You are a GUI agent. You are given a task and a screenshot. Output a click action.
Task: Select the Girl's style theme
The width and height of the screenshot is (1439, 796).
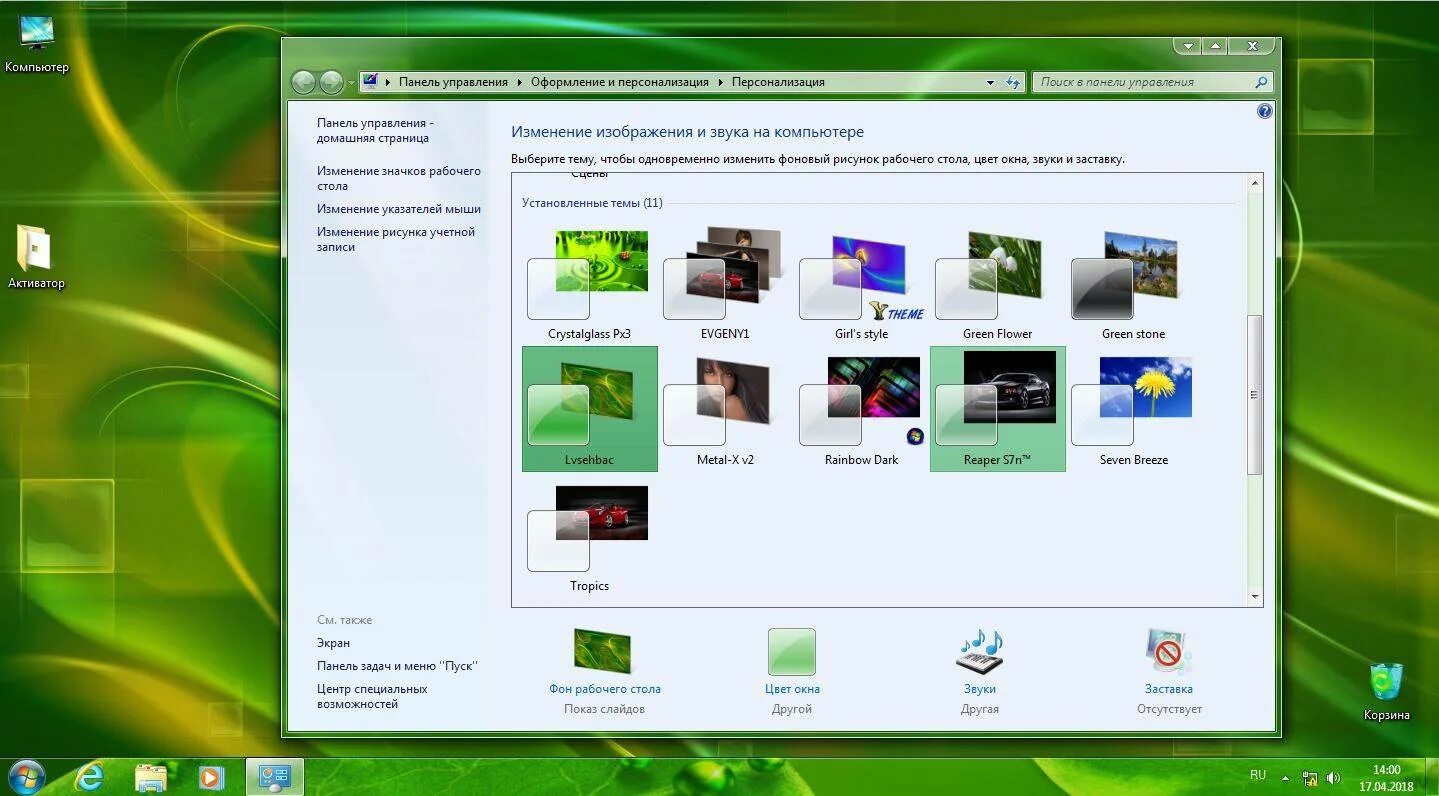coord(861,283)
